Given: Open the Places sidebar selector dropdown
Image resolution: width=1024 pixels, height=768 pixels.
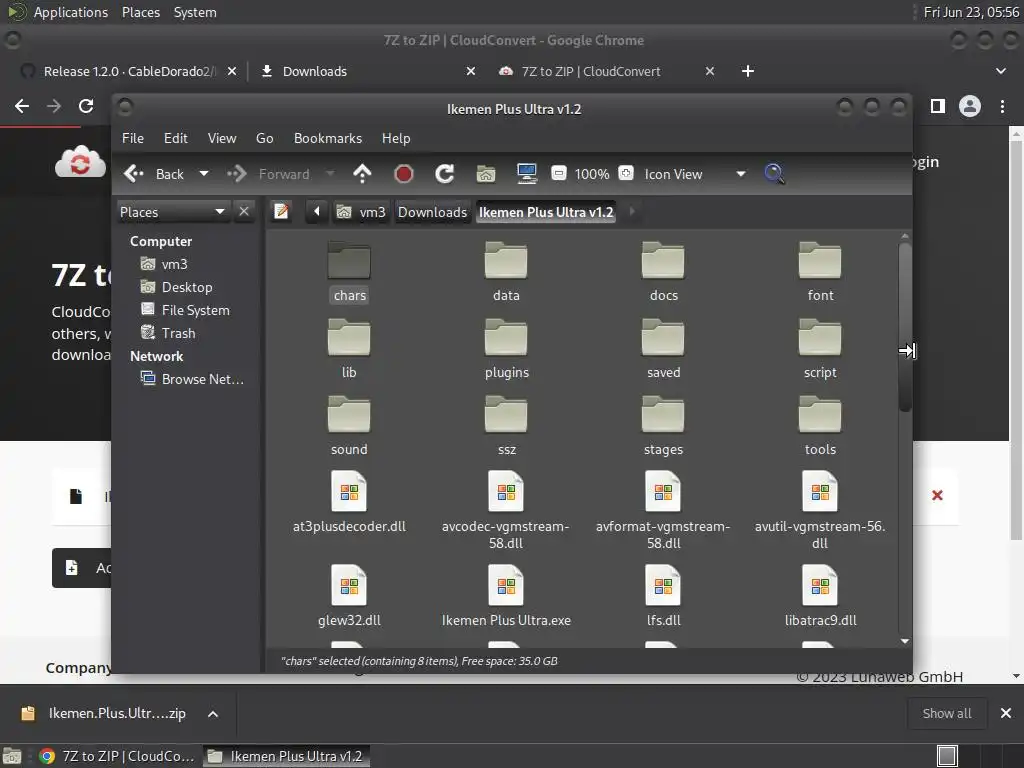Looking at the screenshot, I should point(172,212).
